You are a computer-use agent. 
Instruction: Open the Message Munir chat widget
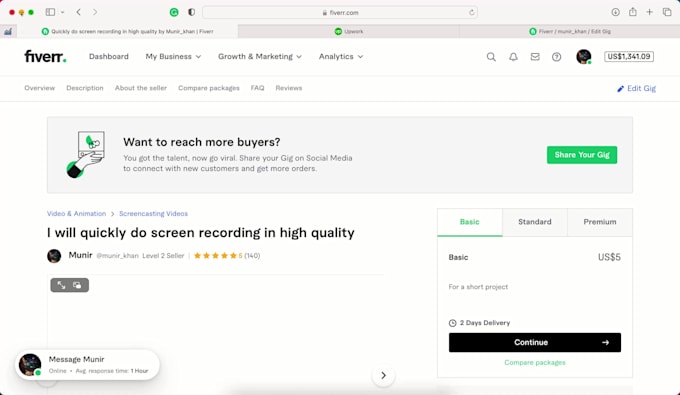88,364
